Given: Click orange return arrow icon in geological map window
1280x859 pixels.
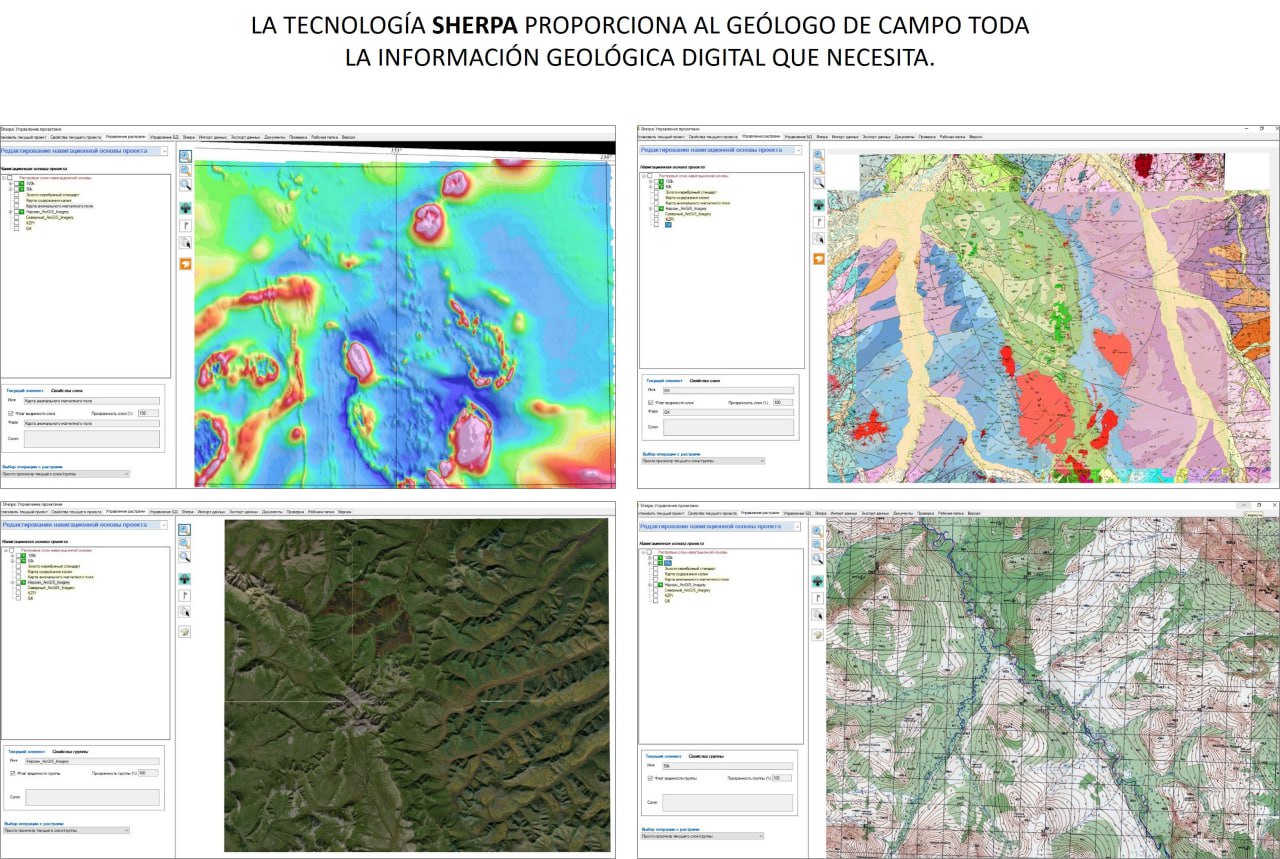Looking at the screenshot, I should tap(818, 259).
